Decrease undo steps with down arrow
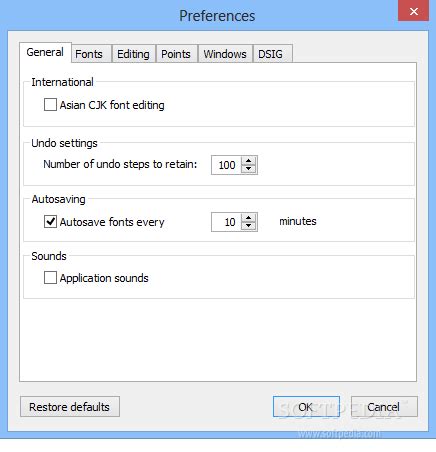This screenshot has width=436, height=452. 248,169
